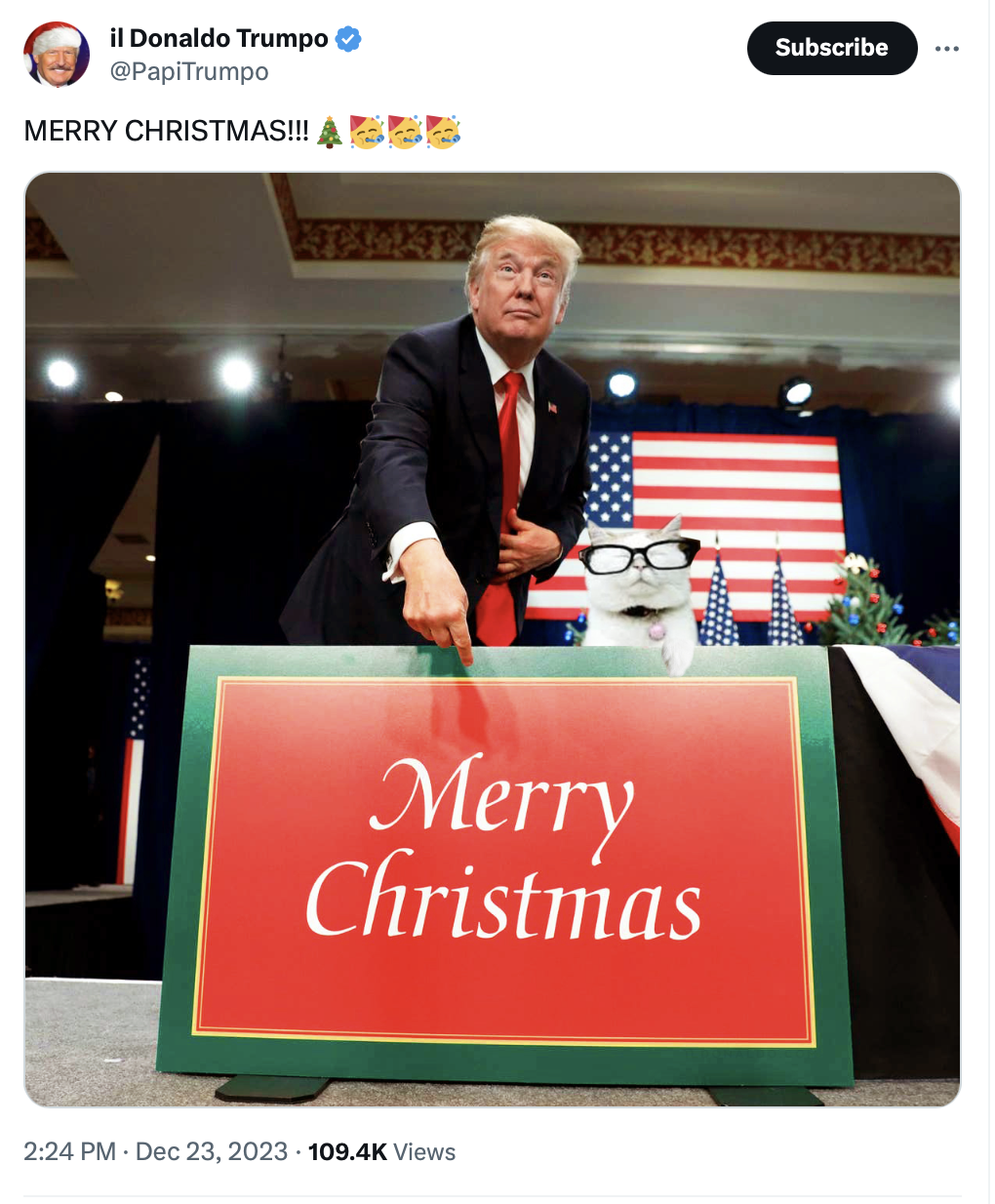Subscribe to il Donaldo Trumpo

point(832,48)
